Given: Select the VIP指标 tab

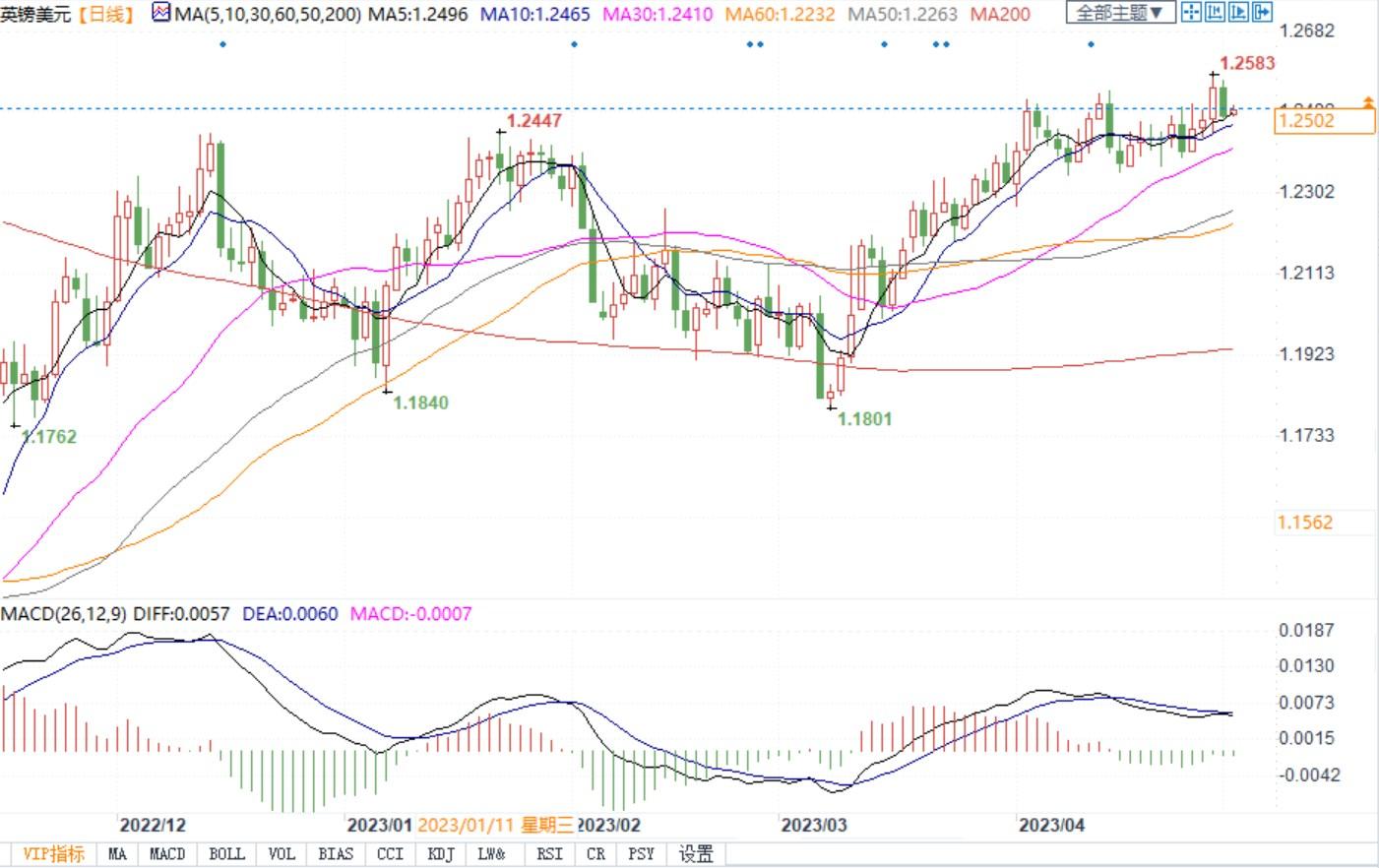Looking at the screenshot, I should (x=53, y=854).
